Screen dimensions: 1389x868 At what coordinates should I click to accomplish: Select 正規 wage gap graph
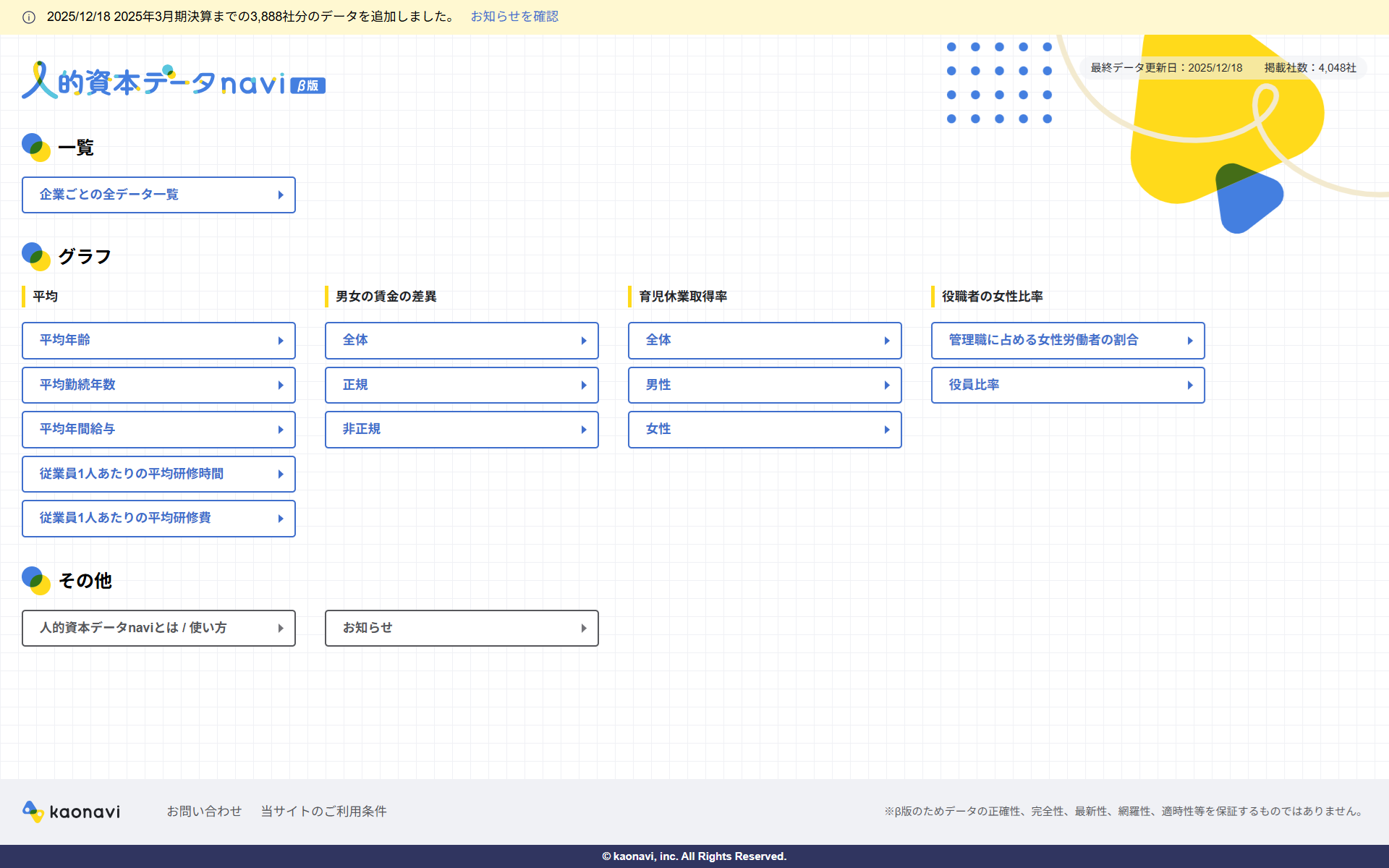[x=462, y=385]
